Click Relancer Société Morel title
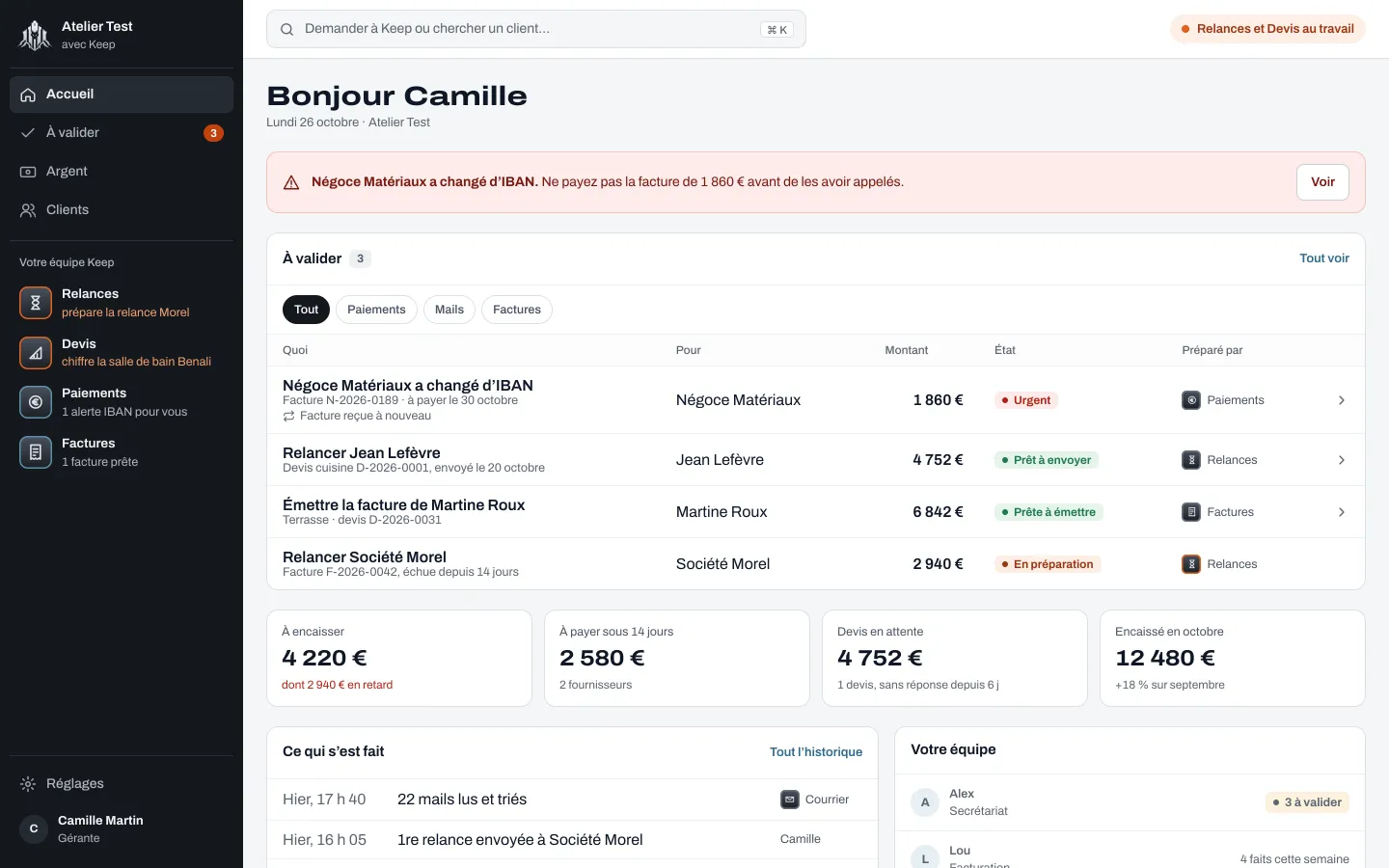Viewport: 1389px width, 868px height. pos(365,557)
